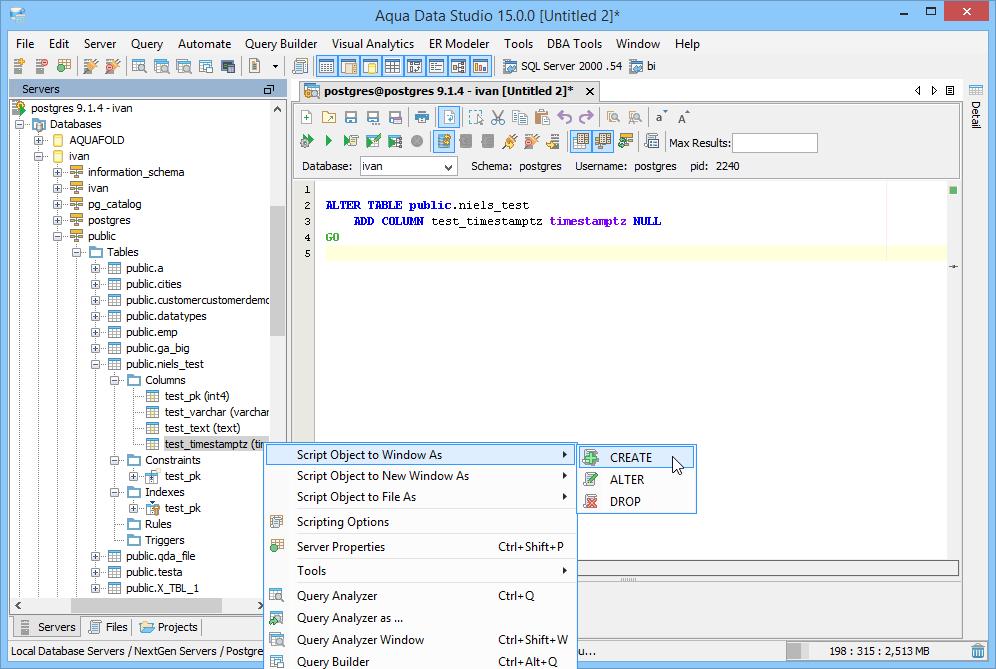Toggle the grid results icon before Max Results
The width and height of the screenshot is (996, 669).
(581, 141)
